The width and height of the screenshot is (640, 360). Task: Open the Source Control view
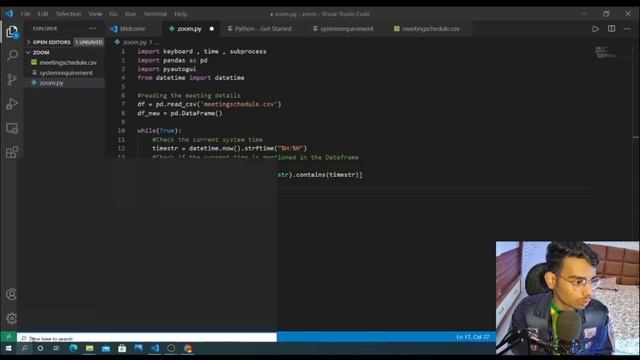pos(12,80)
